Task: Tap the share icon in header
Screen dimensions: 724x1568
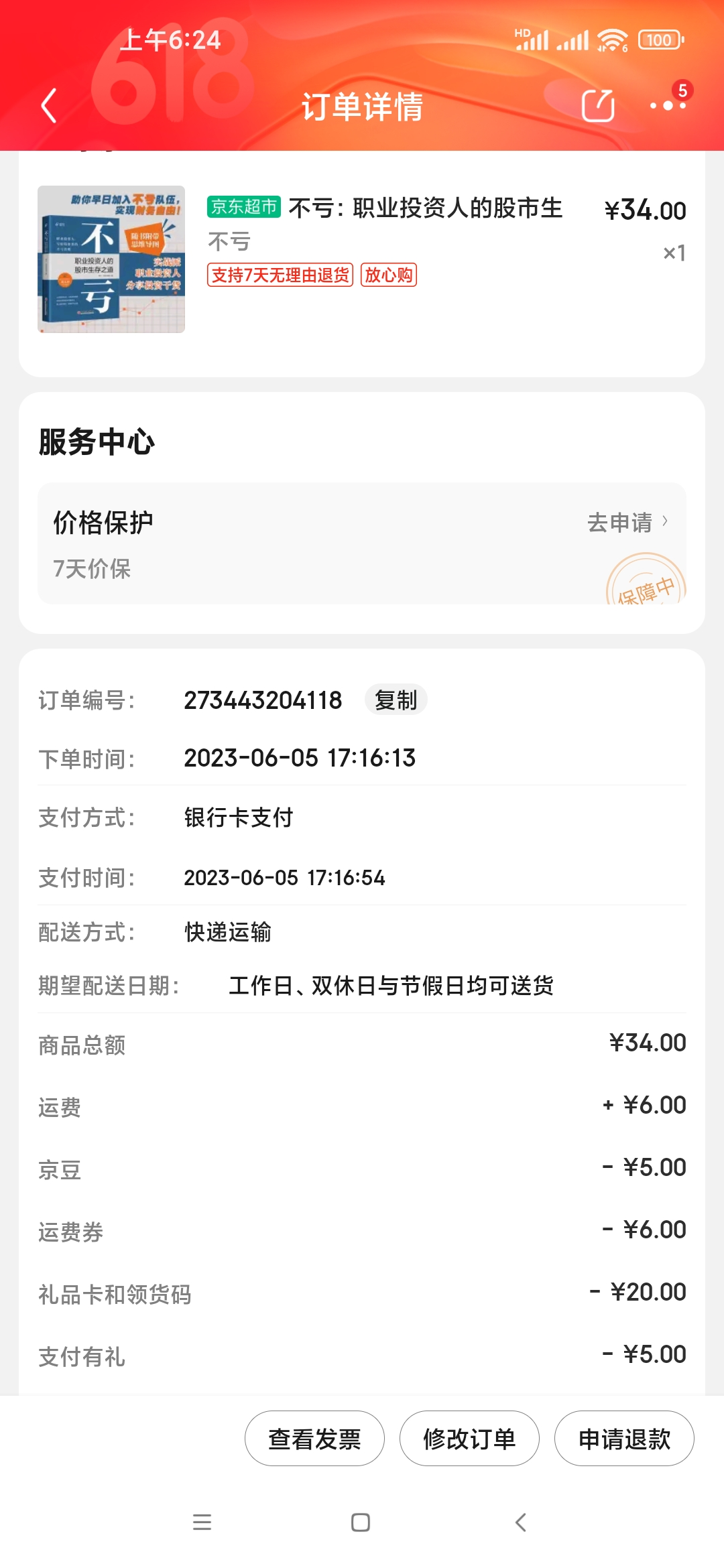Action: tap(598, 105)
